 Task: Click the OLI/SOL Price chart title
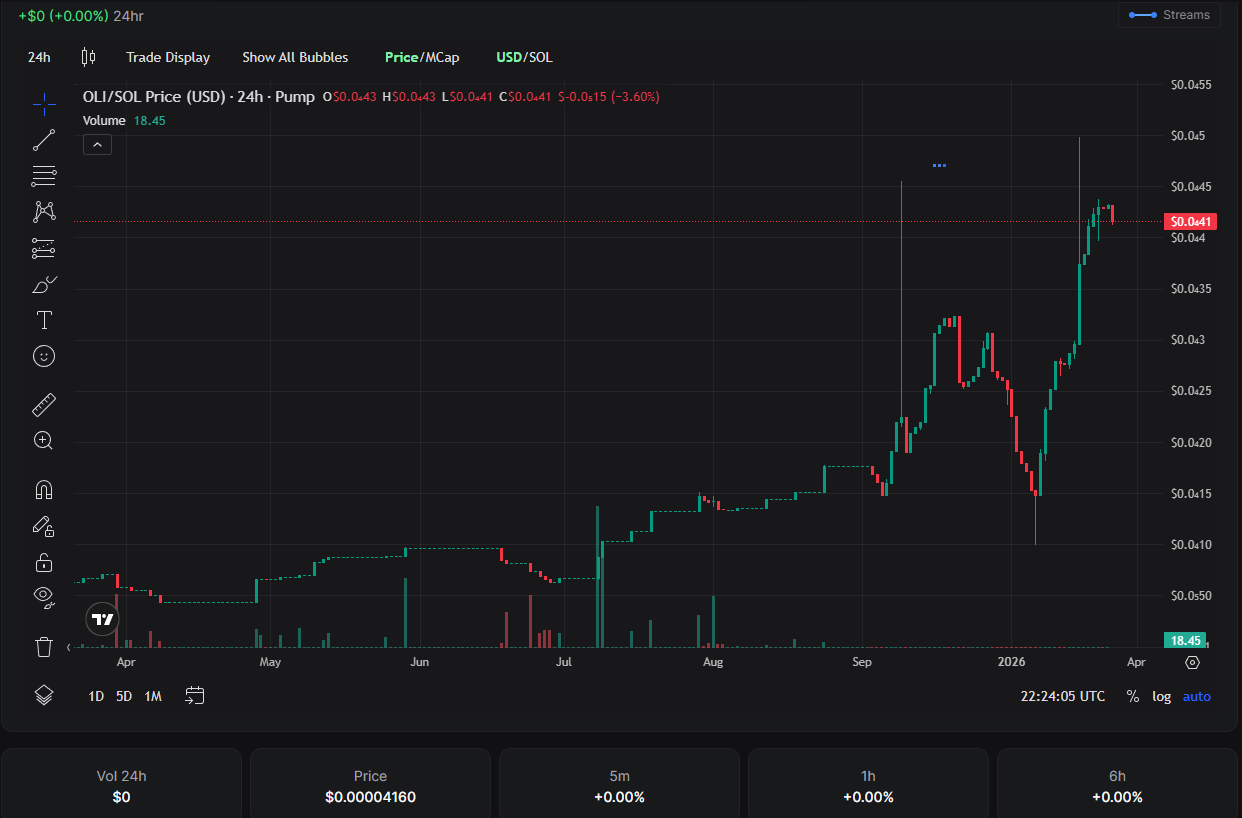[x=198, y=97]
